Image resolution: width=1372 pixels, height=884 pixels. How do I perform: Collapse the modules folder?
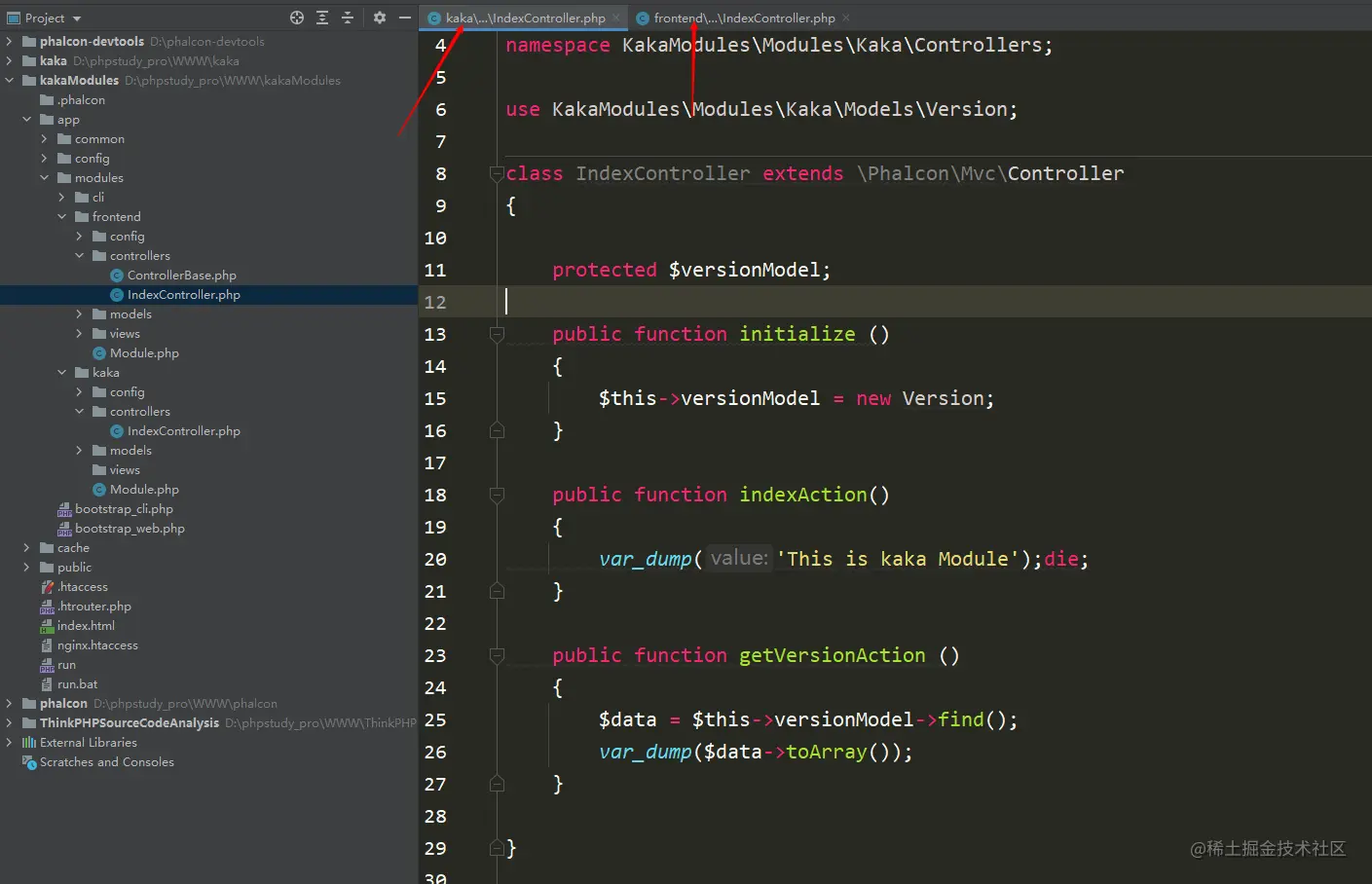pos(44,177)
